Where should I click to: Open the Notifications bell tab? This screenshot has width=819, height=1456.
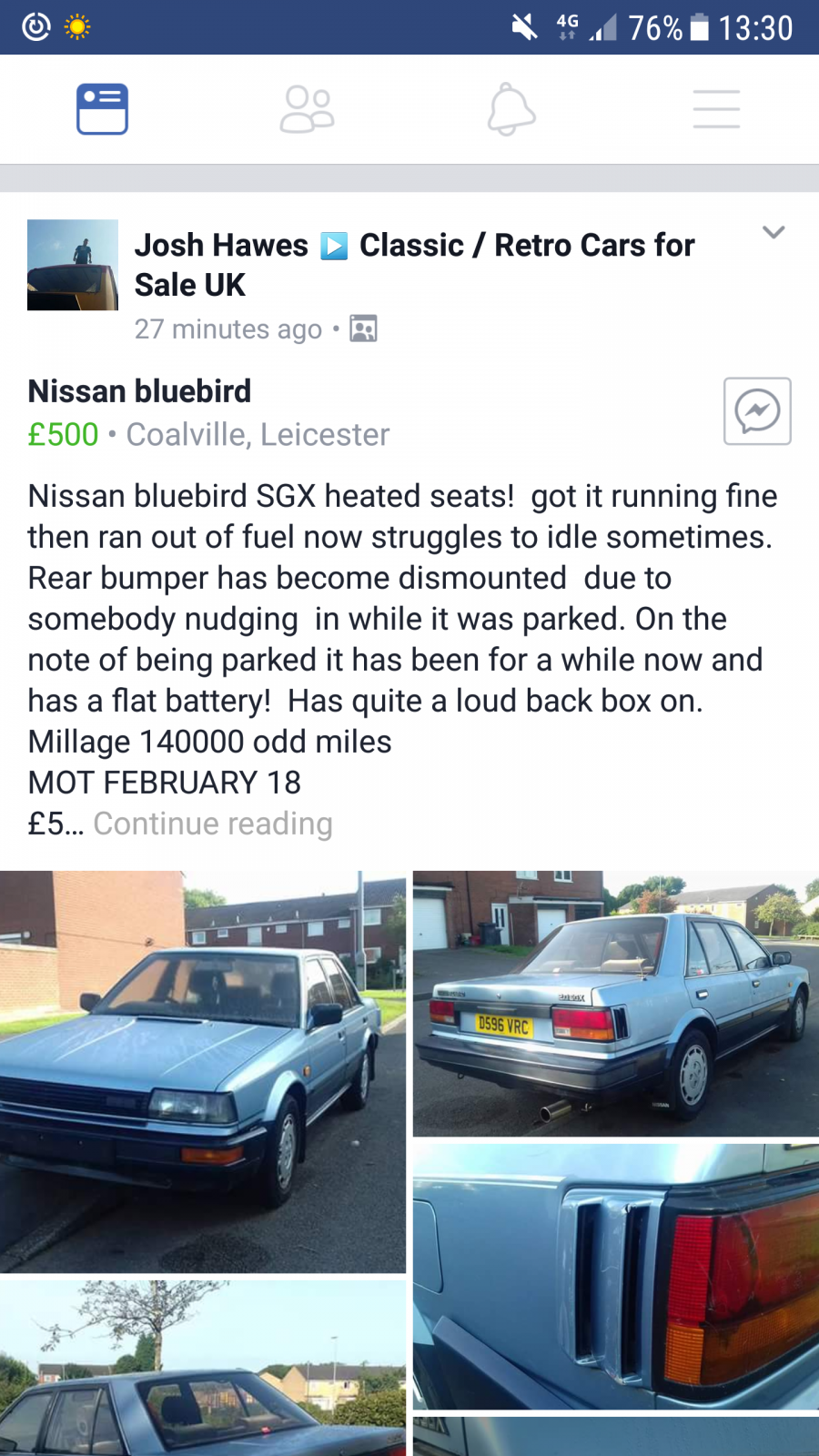click(x=511, y=109)
